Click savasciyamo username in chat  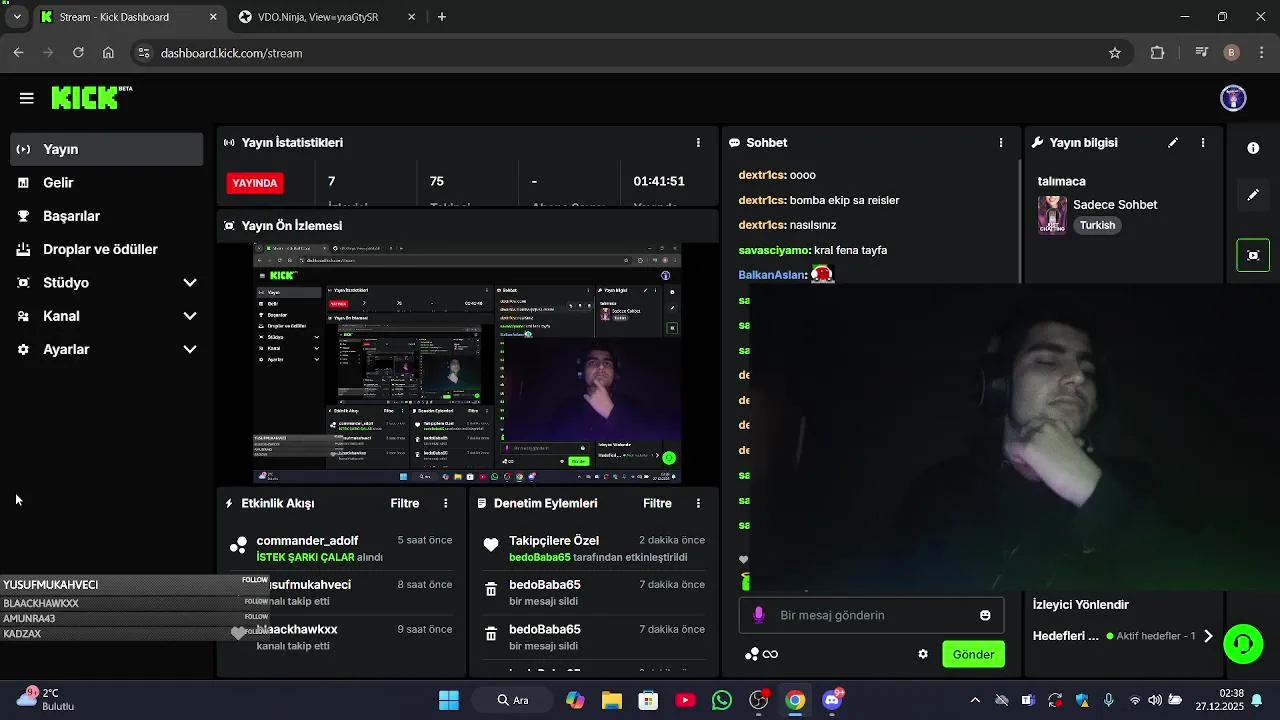774,250
